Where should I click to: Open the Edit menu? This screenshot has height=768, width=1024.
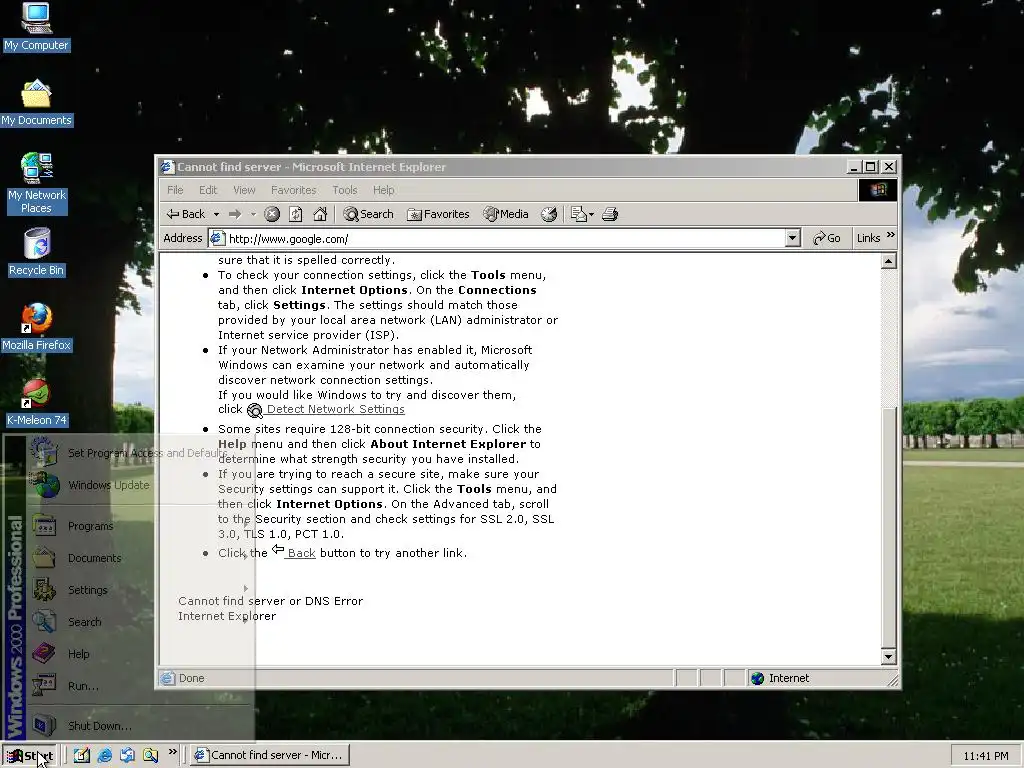coord(208,190)
